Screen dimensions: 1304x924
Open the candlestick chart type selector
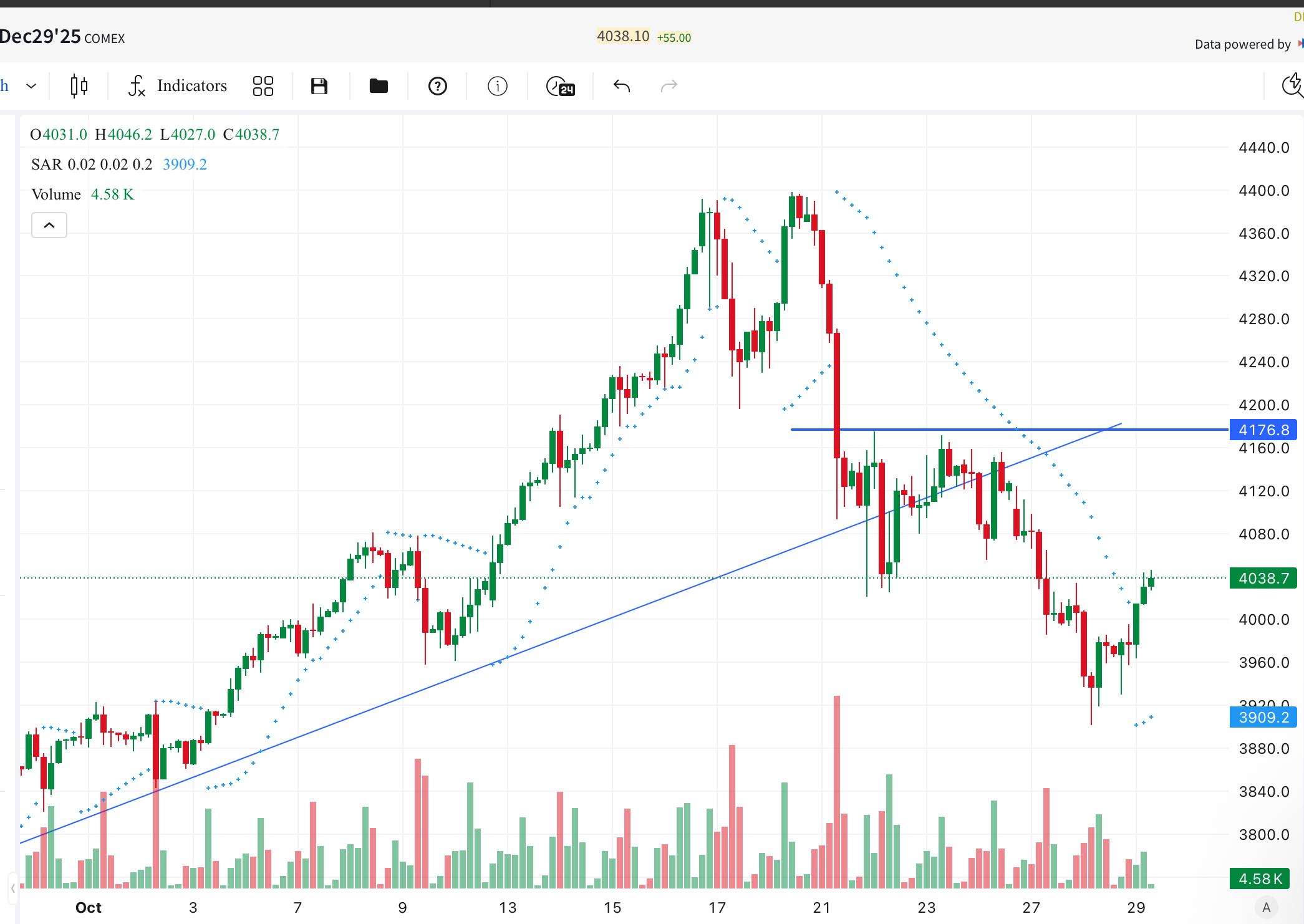point(79,86)
